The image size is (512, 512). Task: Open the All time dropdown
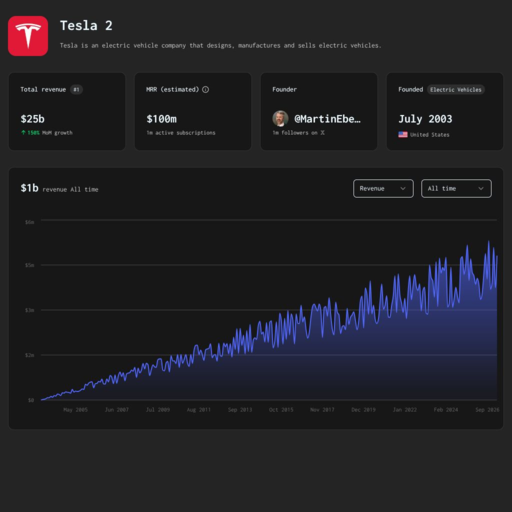click(456, 189)
